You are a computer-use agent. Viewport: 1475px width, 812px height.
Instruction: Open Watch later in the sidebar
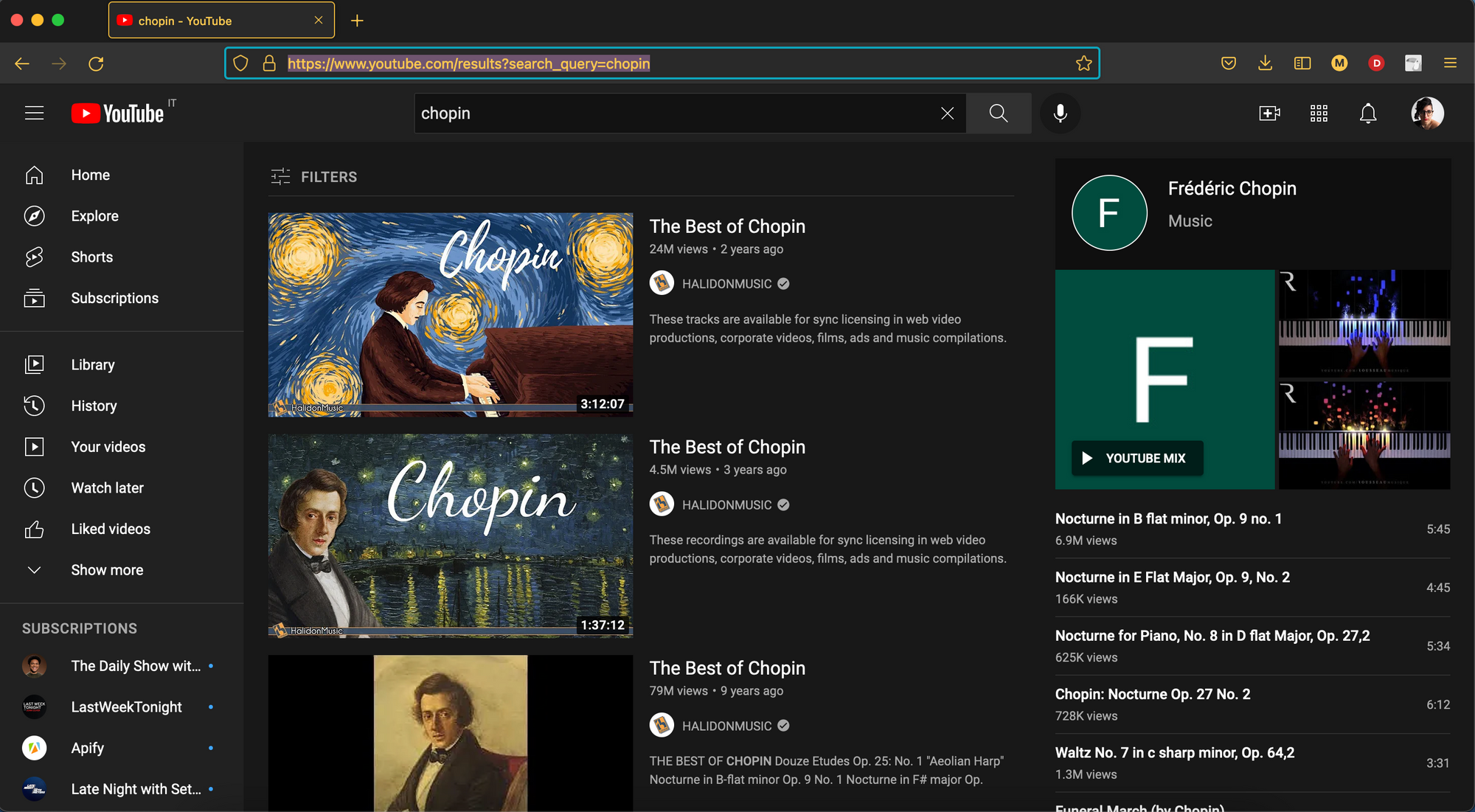122,487
